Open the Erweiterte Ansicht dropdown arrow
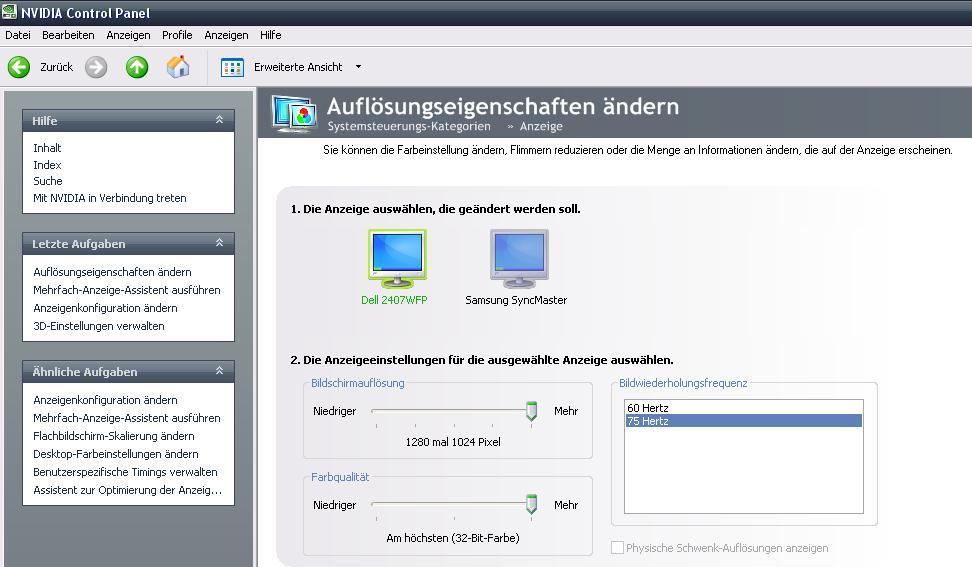This screenshot has height=567, width=972. coord(358,67)
